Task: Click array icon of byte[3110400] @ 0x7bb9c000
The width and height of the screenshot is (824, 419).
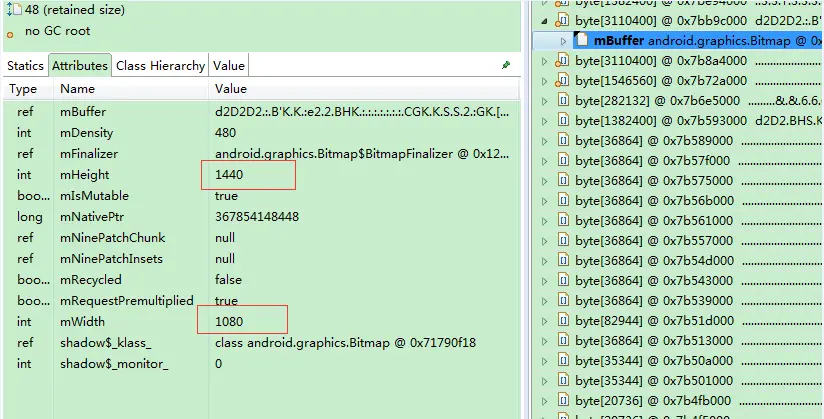Action: point(562,21)
